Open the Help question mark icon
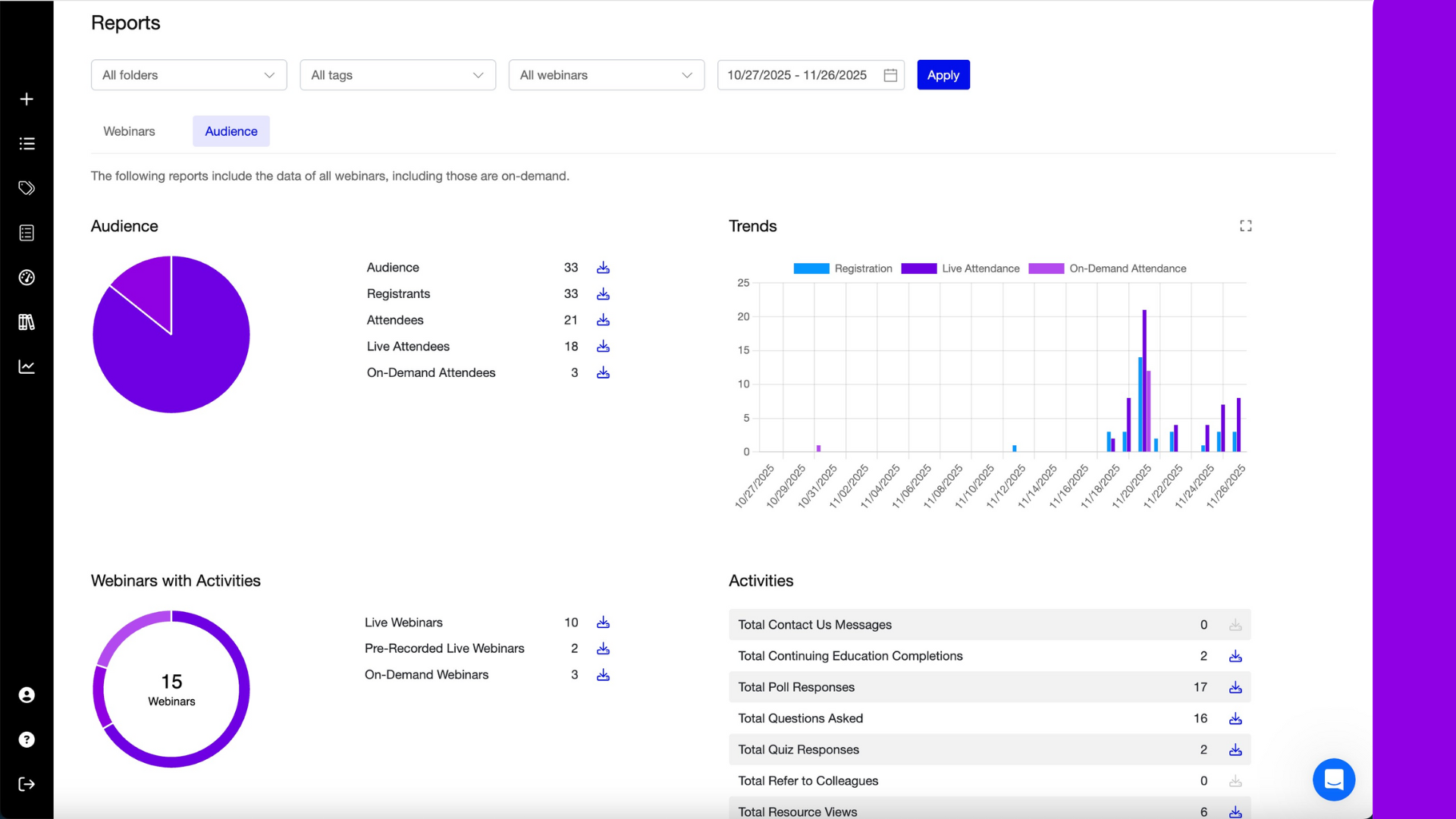1456x819 pixels. coord(27,739)
